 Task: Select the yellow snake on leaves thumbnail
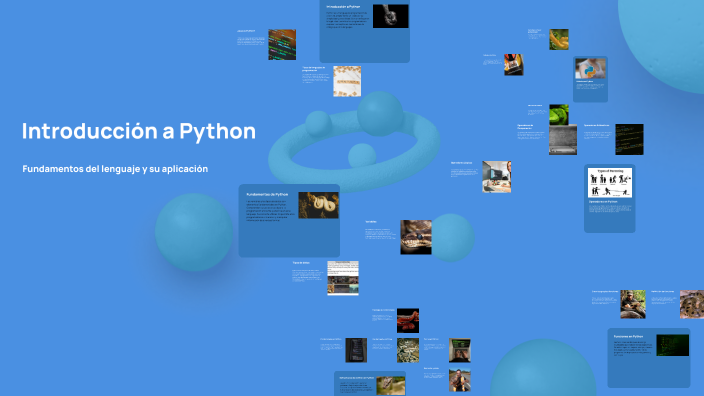pyautogui.click(x=559, y=40)
